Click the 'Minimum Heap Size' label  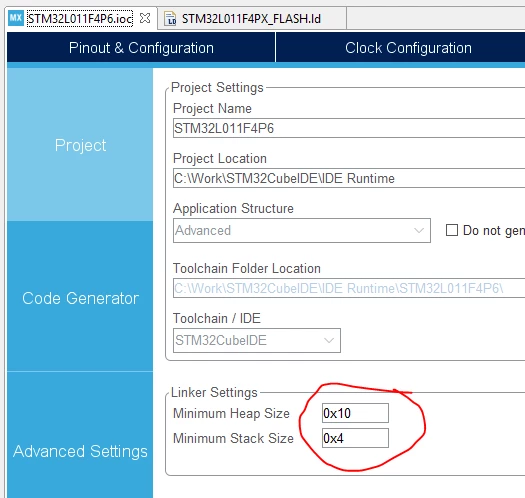(231, 413)
